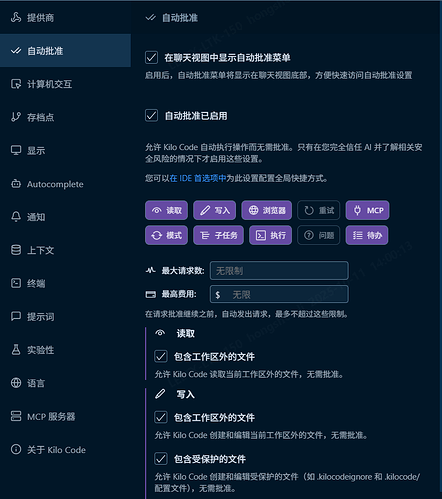Click the 计算机交互 cursor icon

(x=16, y=84)
